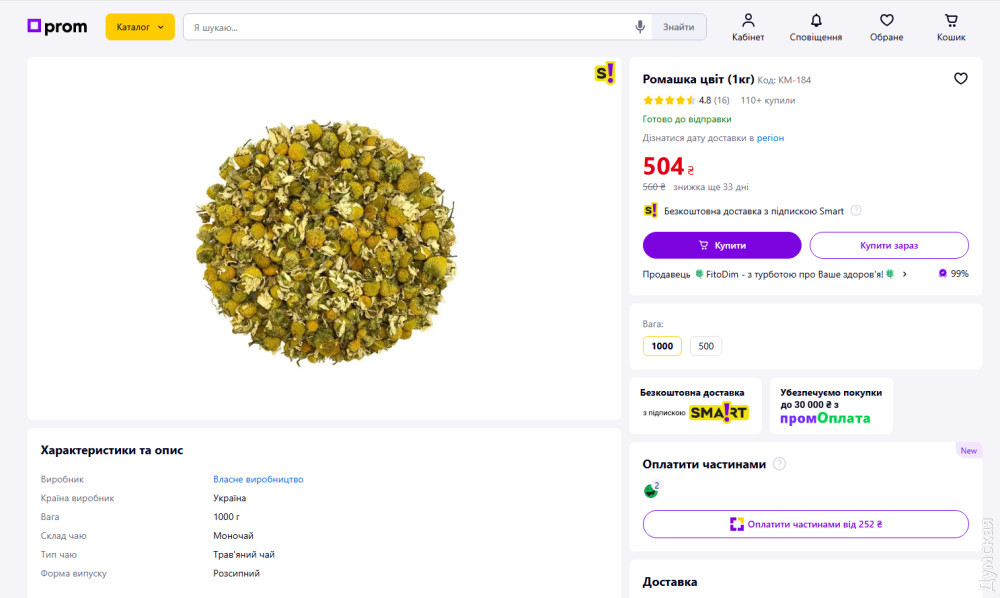The width and height of the screenshot is (1000, 598).
Task: Click the chamomile product image
Action: tap(325, 240)
